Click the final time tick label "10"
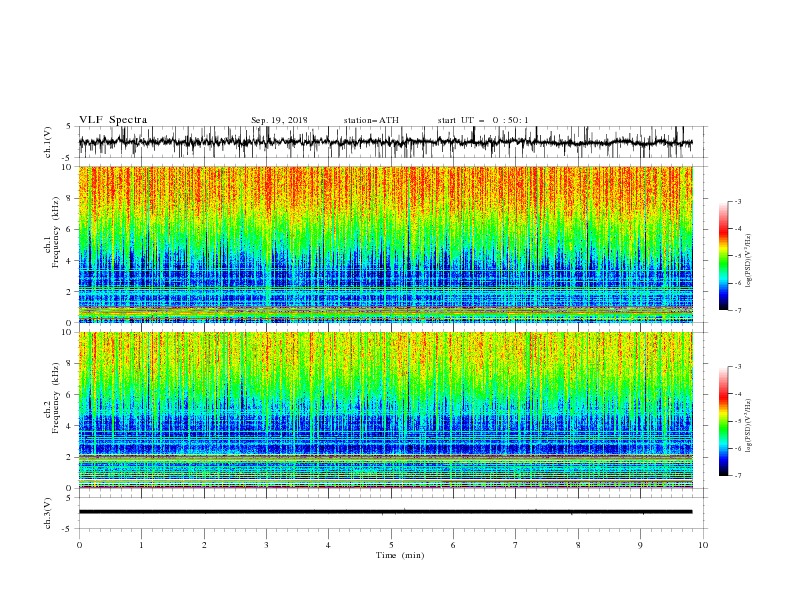Screen dimensions: 792x612 [703, 545]
